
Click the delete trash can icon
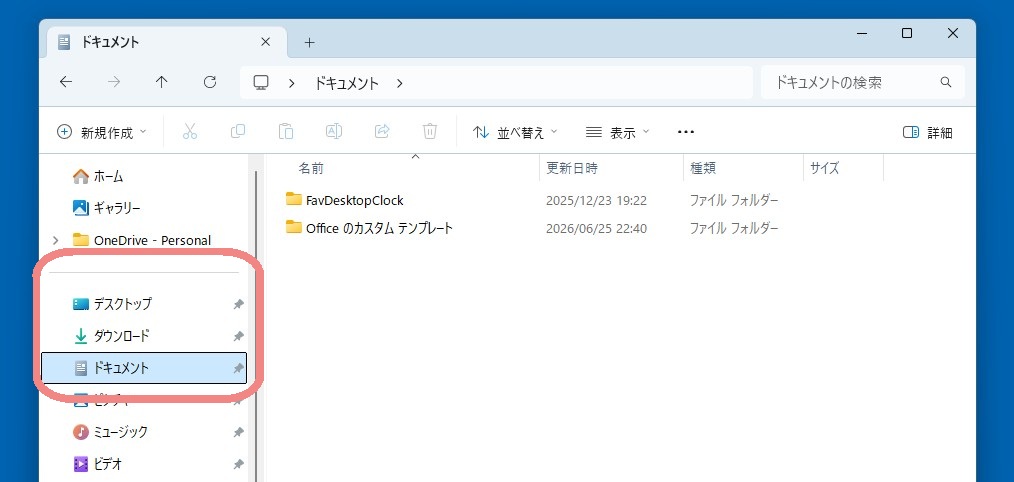430,132
